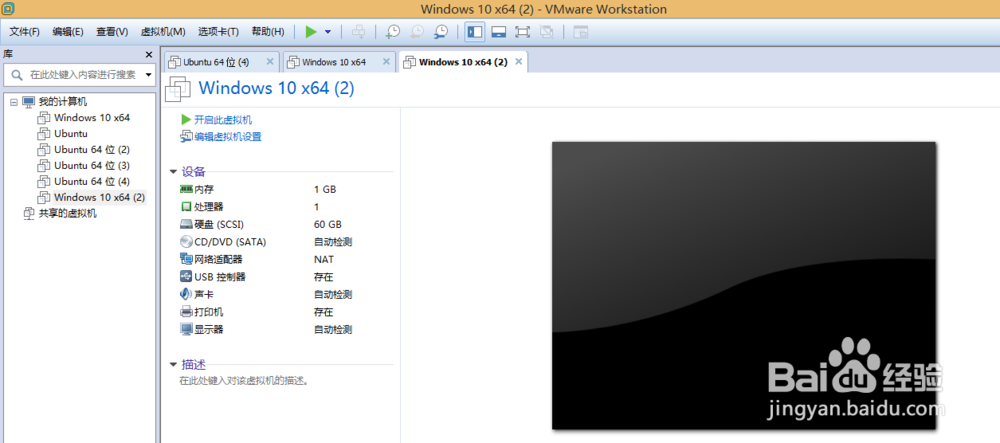Close the 库 library panel

149,55
